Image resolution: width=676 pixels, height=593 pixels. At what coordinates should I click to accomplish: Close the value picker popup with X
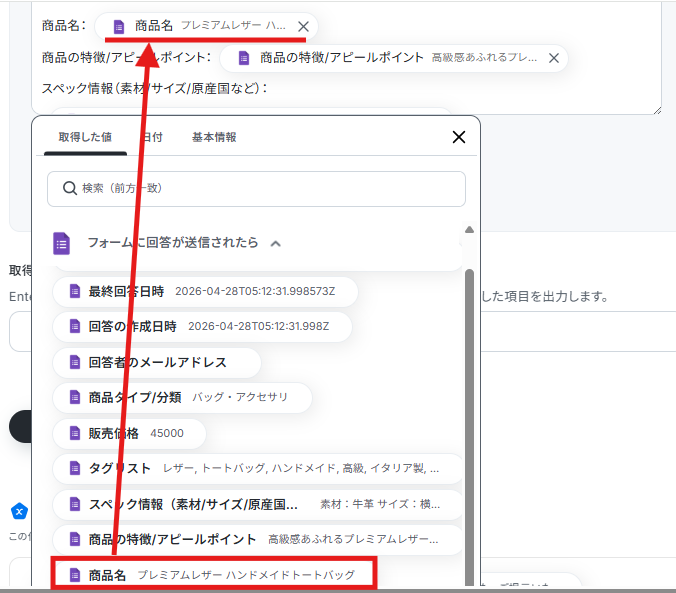pos(459,137)
